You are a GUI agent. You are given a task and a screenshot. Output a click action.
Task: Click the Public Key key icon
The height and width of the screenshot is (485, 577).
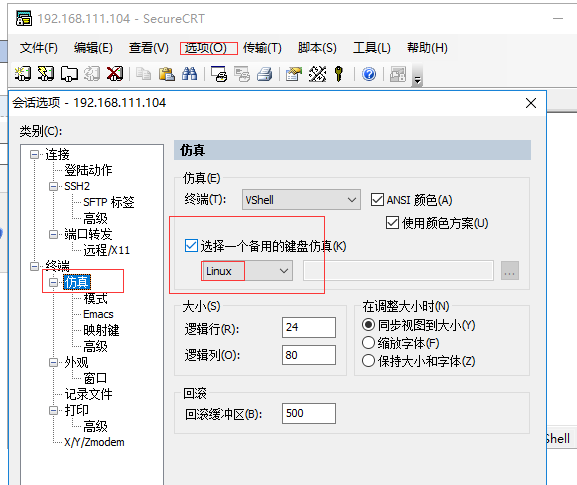[x=339, y=74]
